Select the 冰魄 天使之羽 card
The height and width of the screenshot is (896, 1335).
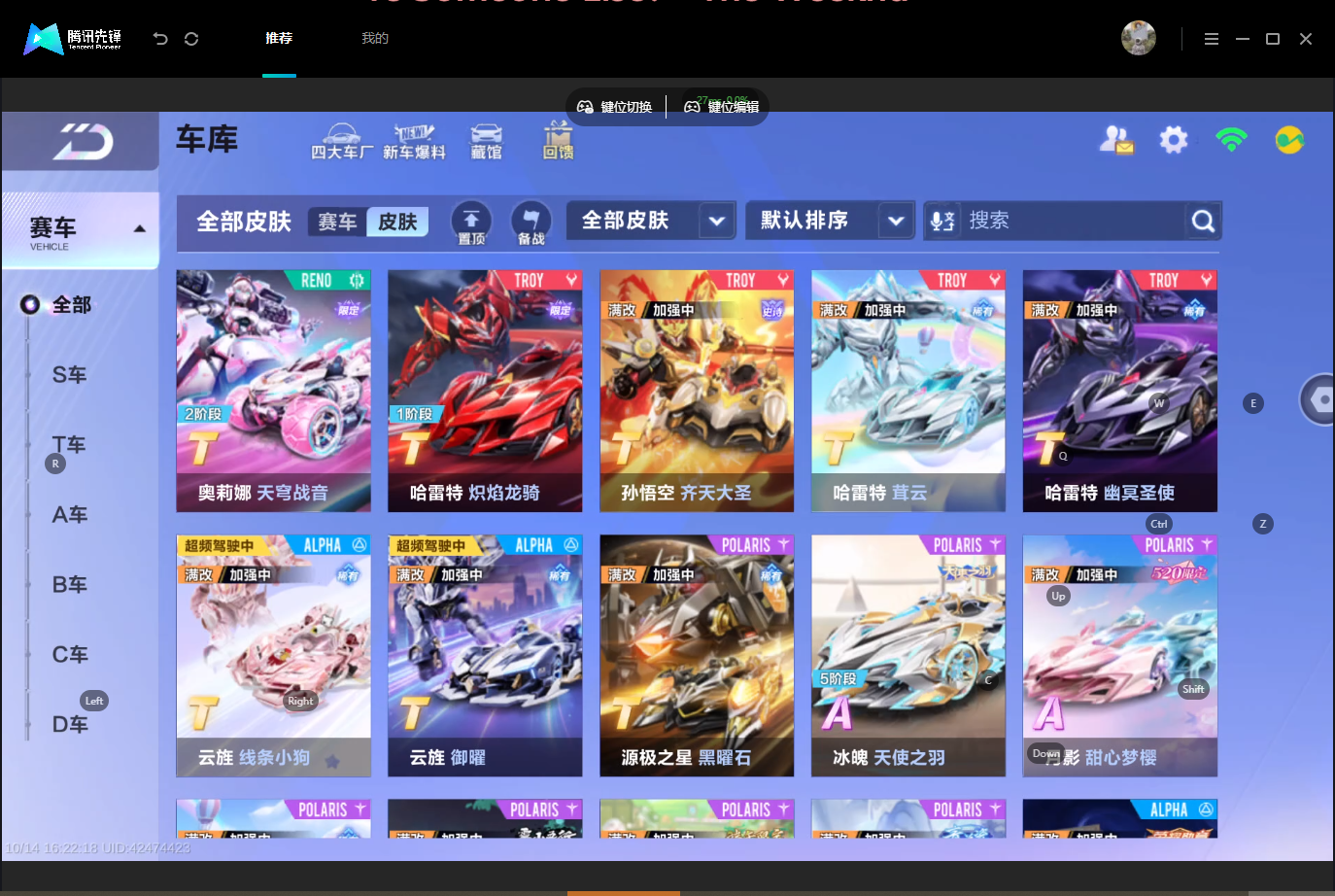(908, 655)
